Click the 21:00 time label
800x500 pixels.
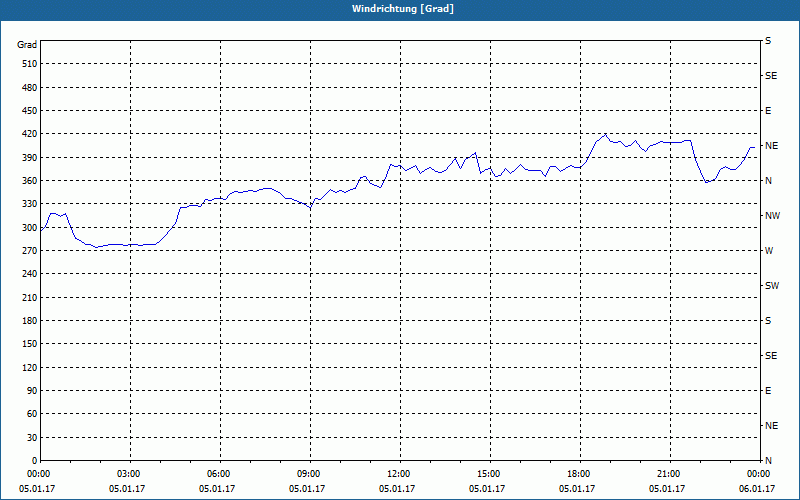(x=668, y=474)
